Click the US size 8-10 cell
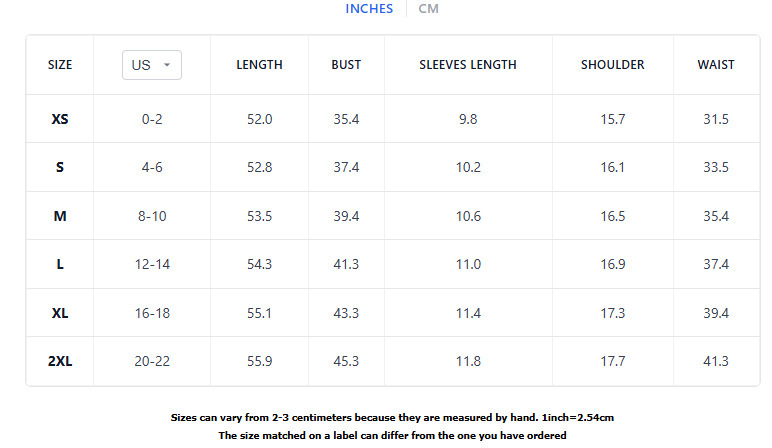The image size is (772, 448). click(152, 216)
